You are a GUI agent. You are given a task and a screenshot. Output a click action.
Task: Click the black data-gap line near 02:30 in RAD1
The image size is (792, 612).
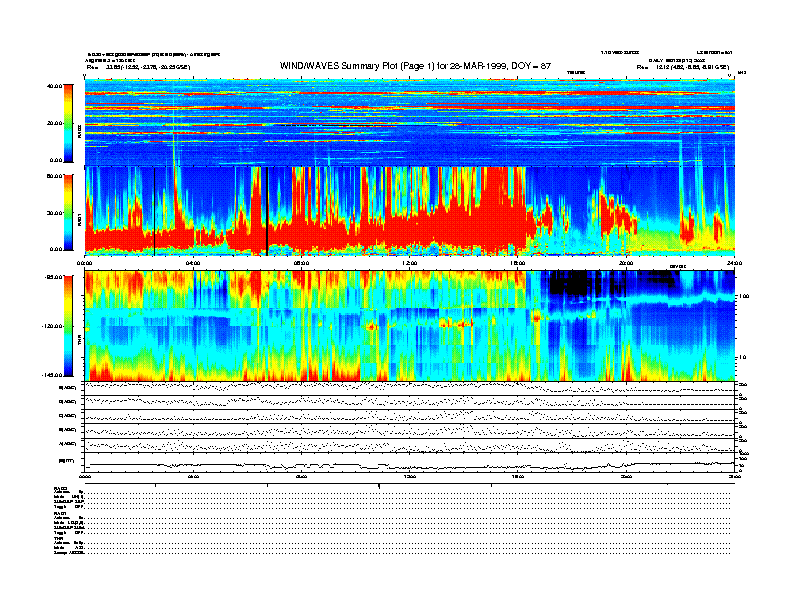pyautogui.click(x=155, y=211)
